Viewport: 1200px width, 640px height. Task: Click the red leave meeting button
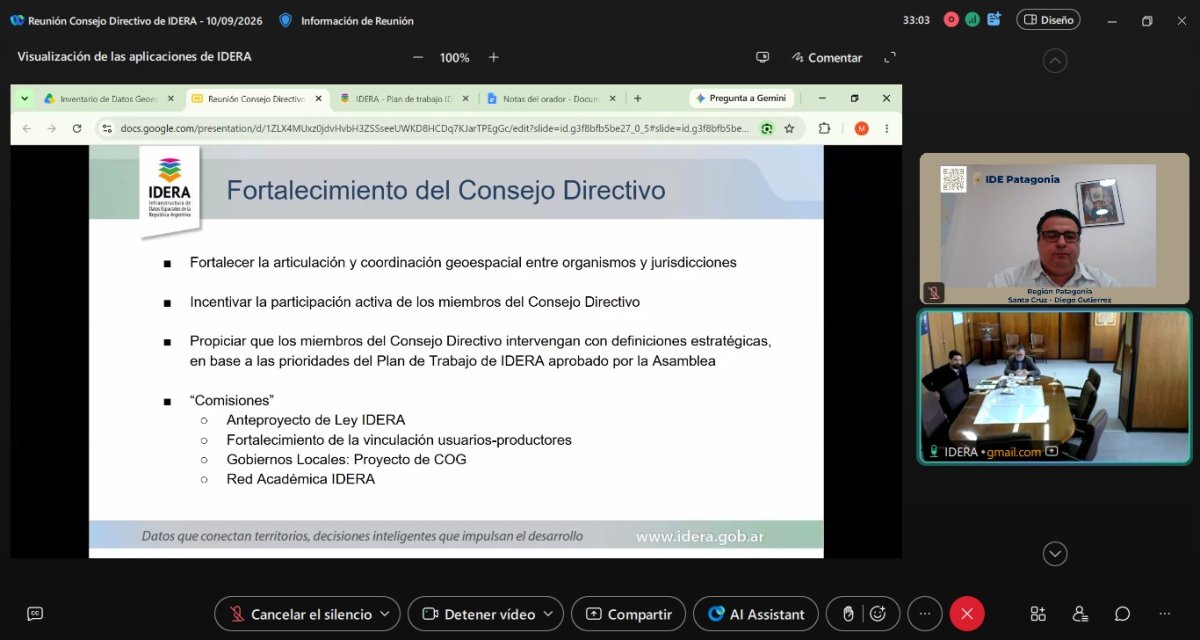coord(967,614)
